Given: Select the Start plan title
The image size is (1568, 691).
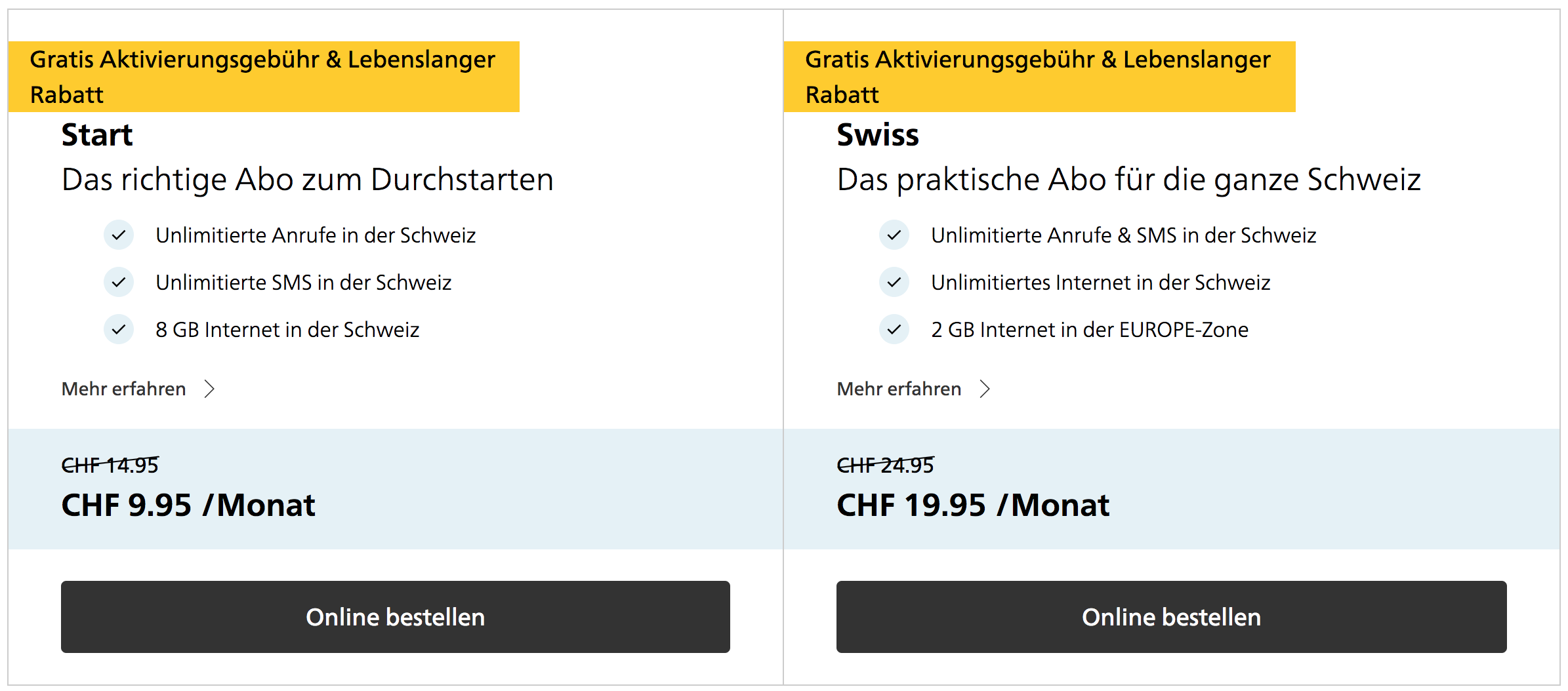Looking at the screenshot, I should pyautogui.click(x=97, y=135).
